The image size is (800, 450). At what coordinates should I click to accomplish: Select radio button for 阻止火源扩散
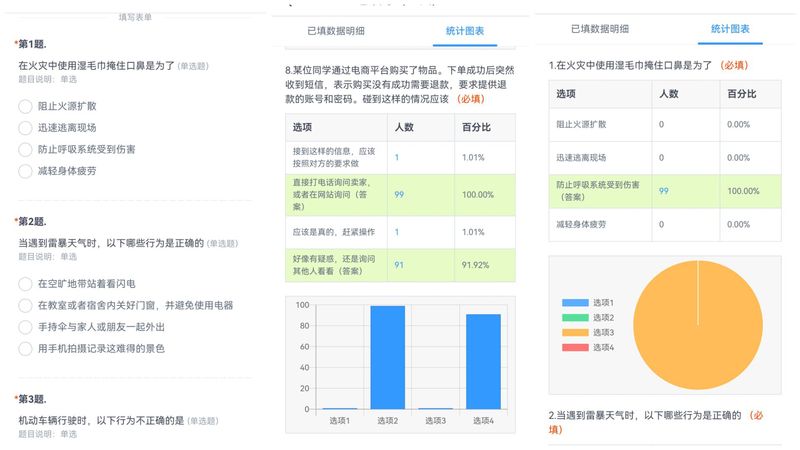point(25,106)
